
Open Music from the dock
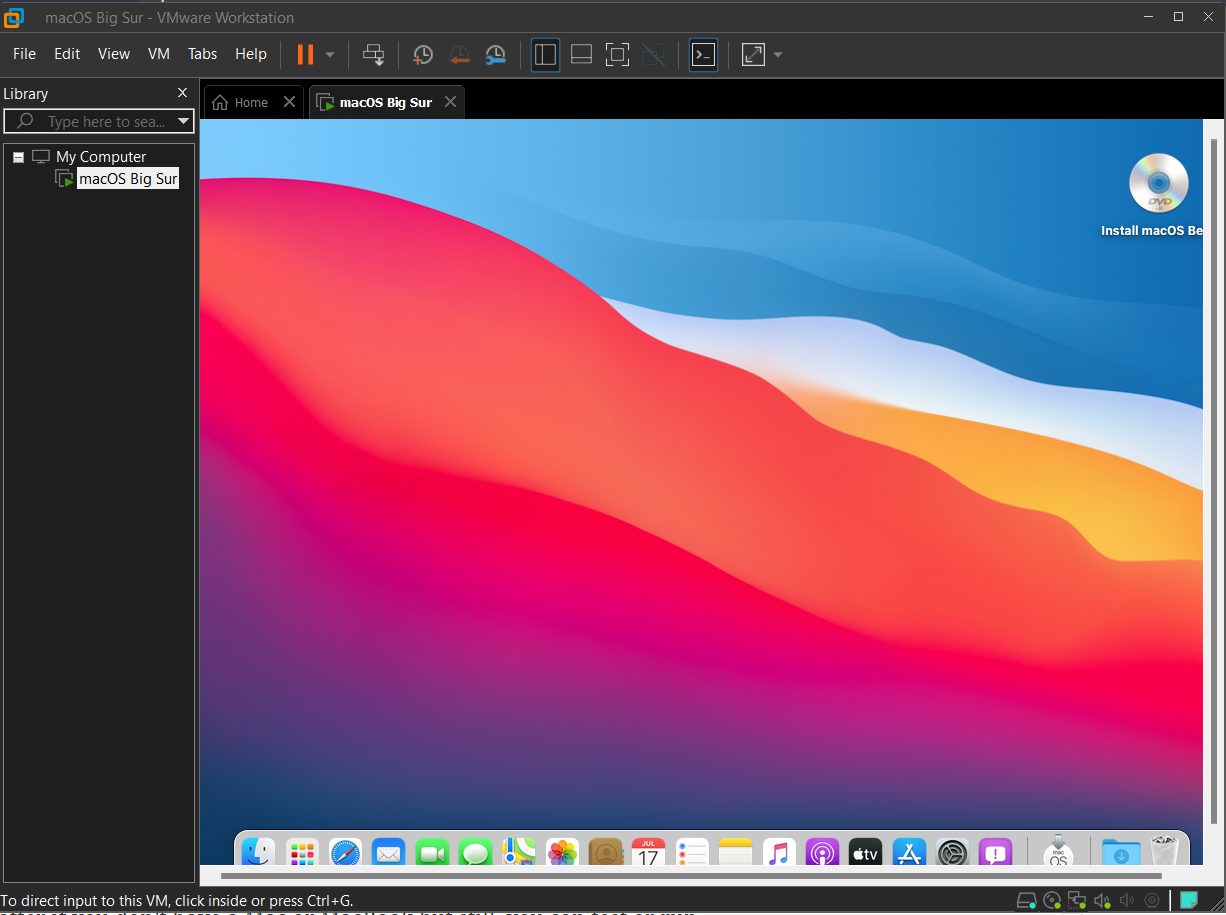[x=779, y=852]
